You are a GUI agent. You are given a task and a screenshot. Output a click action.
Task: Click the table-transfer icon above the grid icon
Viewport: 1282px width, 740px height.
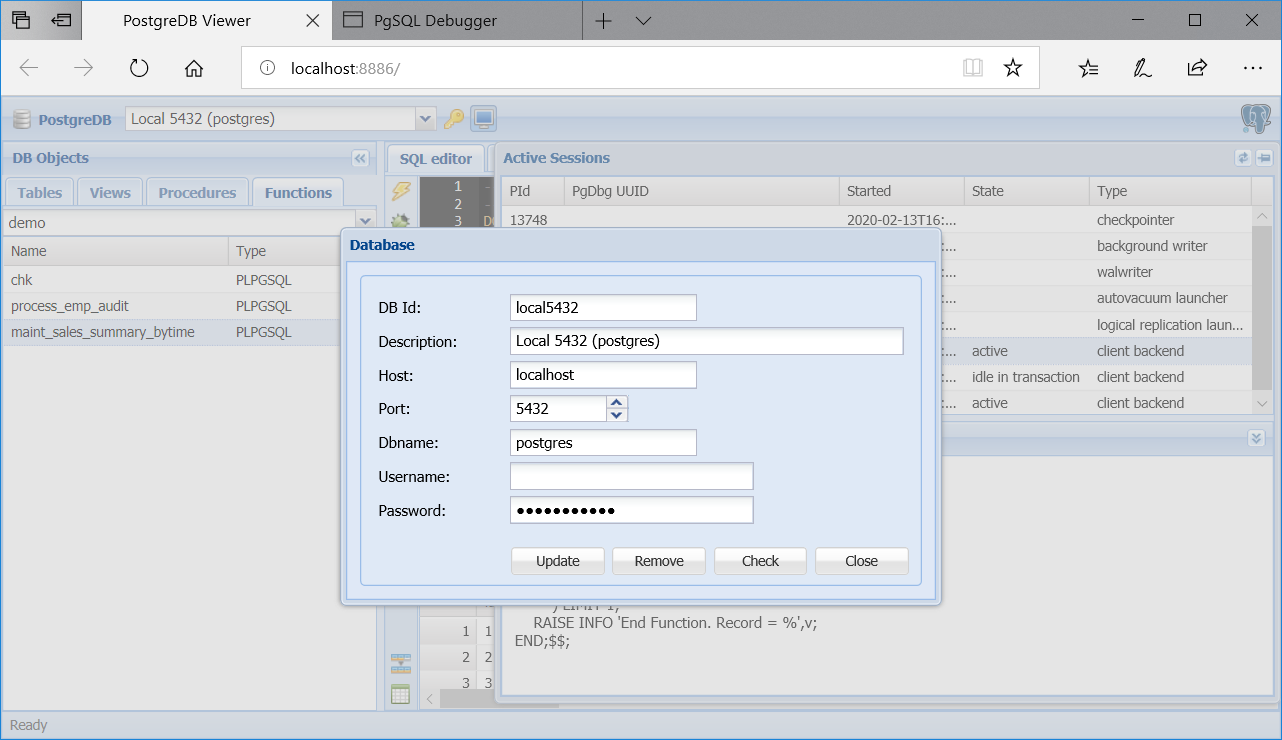pyautogui.click(x=401, y=662)
